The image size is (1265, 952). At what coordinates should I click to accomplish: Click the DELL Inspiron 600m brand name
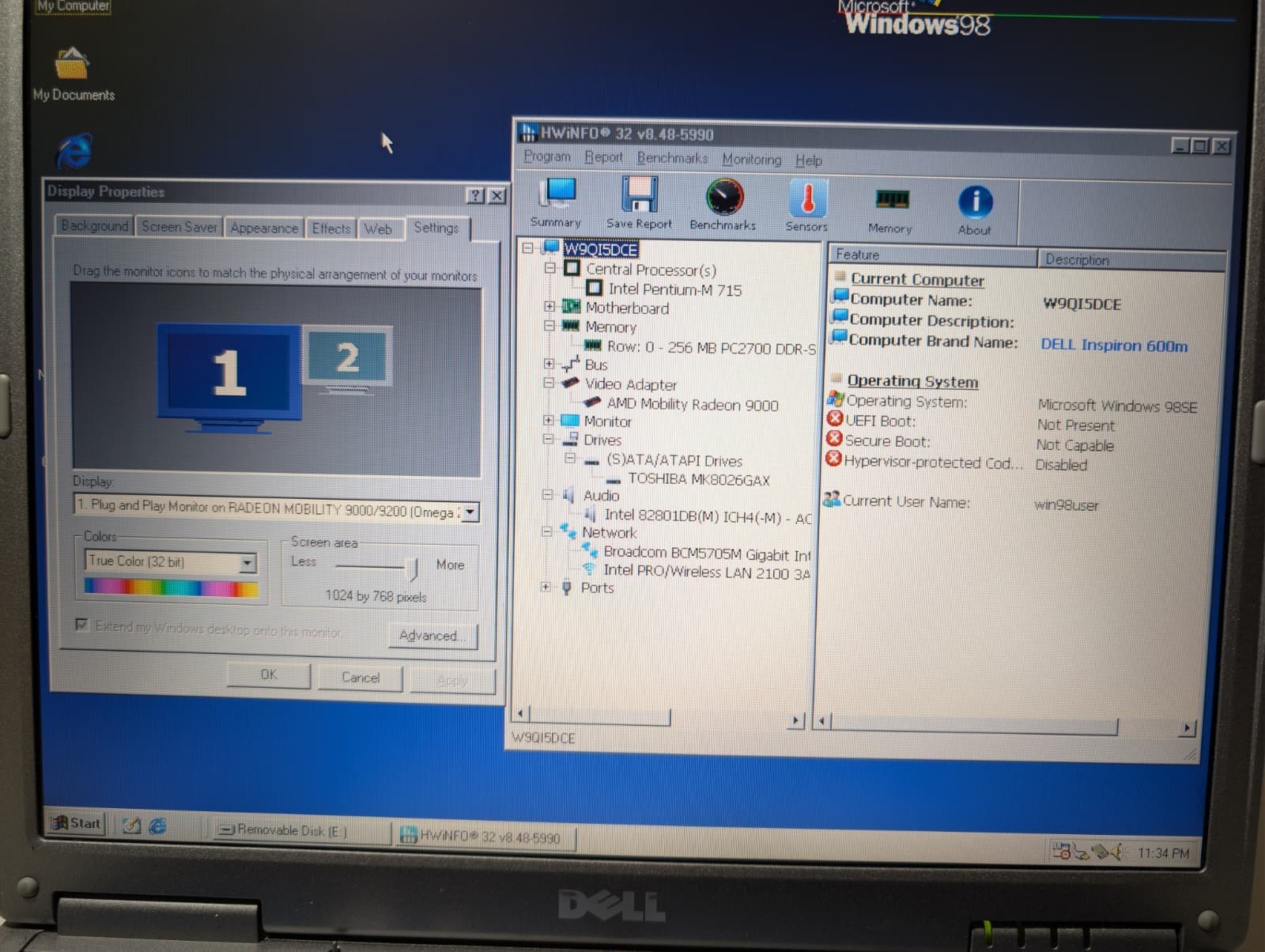[1114, 346]
